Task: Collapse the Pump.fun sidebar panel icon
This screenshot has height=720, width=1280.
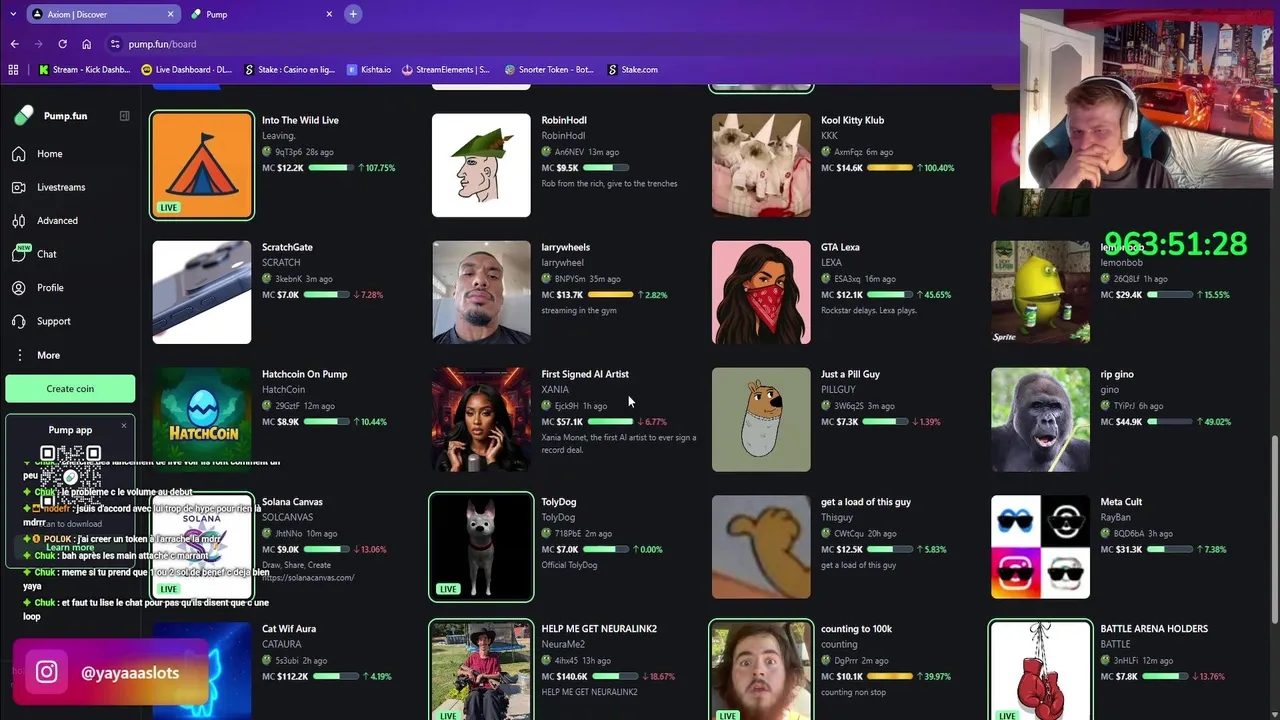Action: [124, 116]
